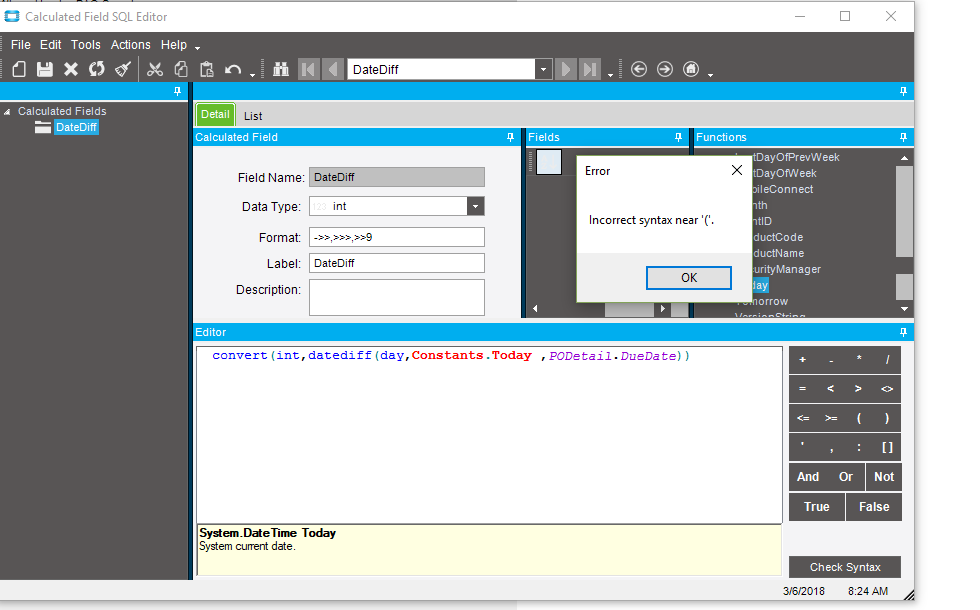Click the Undo arrow icon

point(232,69)
